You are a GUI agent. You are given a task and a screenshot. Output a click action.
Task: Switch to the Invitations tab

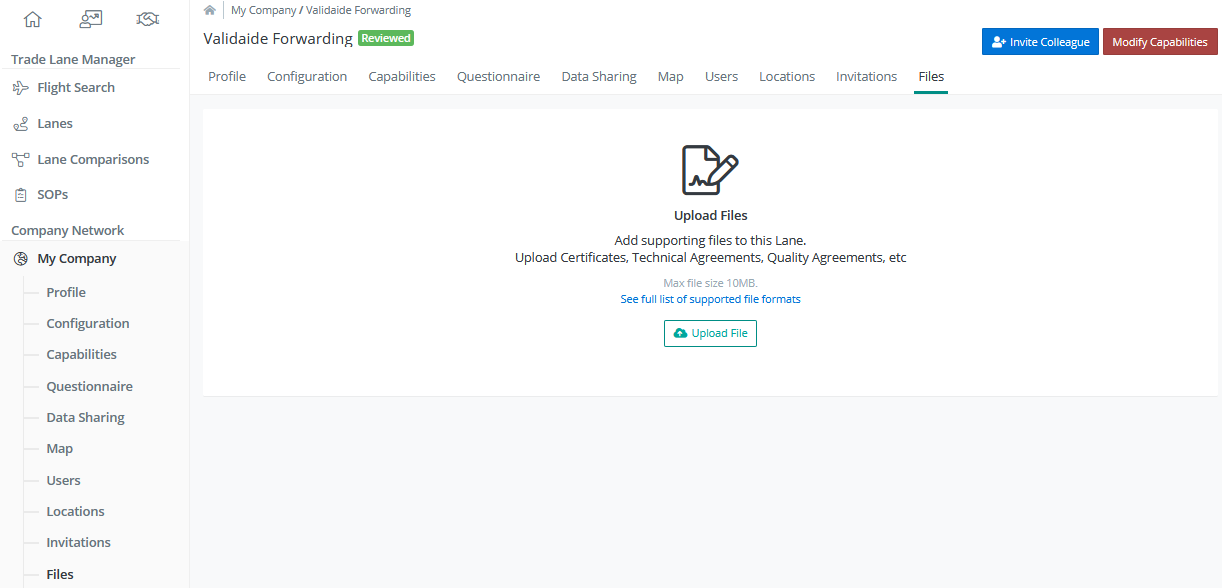pos(867,77)
